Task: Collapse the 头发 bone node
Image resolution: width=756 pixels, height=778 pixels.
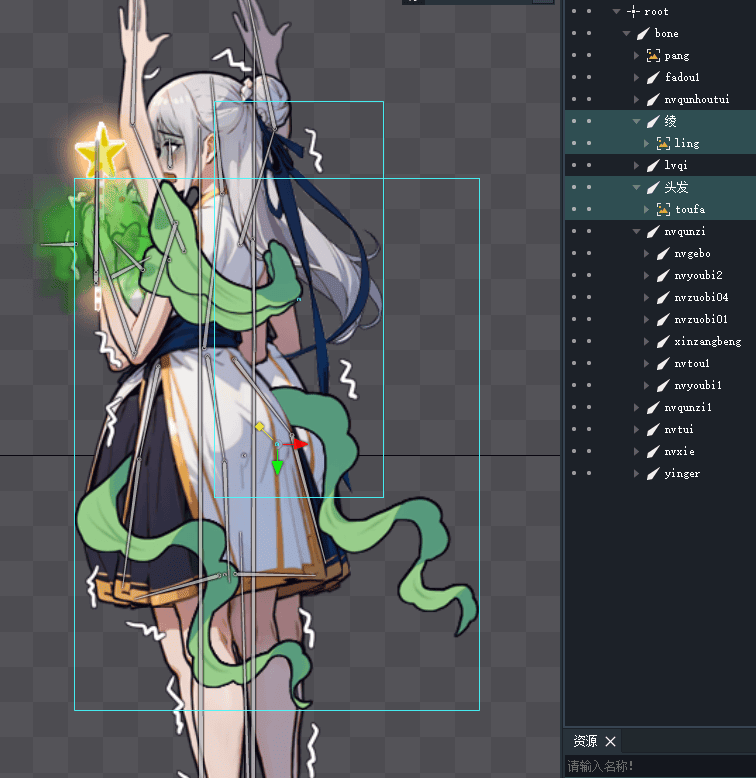Action: tap(637, 188)
